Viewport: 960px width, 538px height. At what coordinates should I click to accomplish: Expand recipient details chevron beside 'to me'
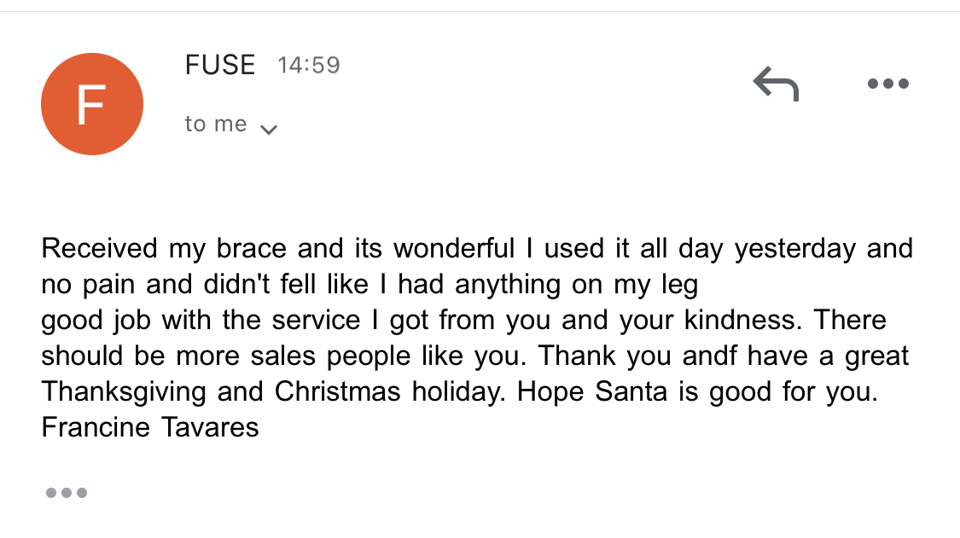pyautogui.click(x=269, y=129)
